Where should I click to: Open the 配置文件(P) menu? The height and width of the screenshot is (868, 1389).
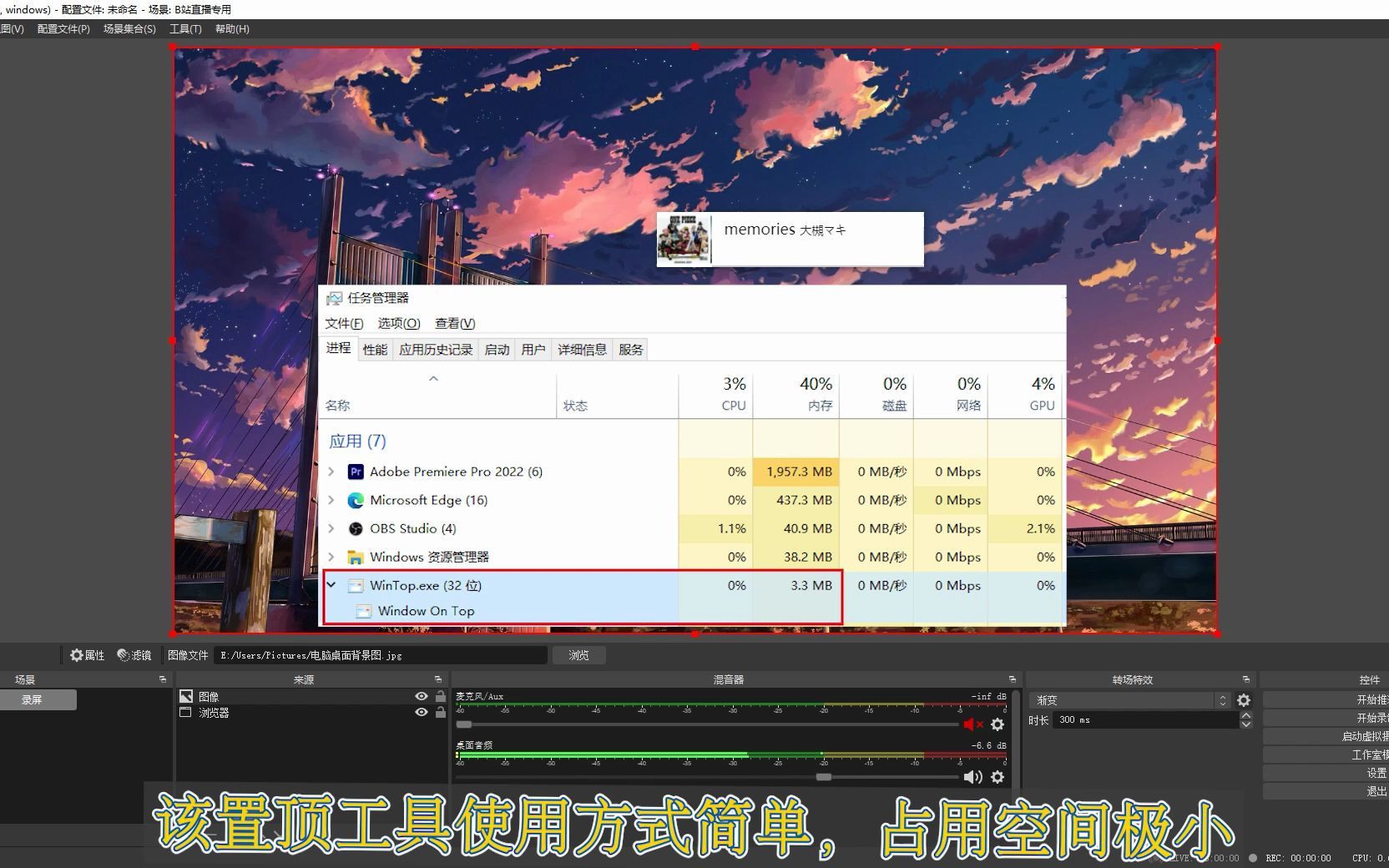63,28
